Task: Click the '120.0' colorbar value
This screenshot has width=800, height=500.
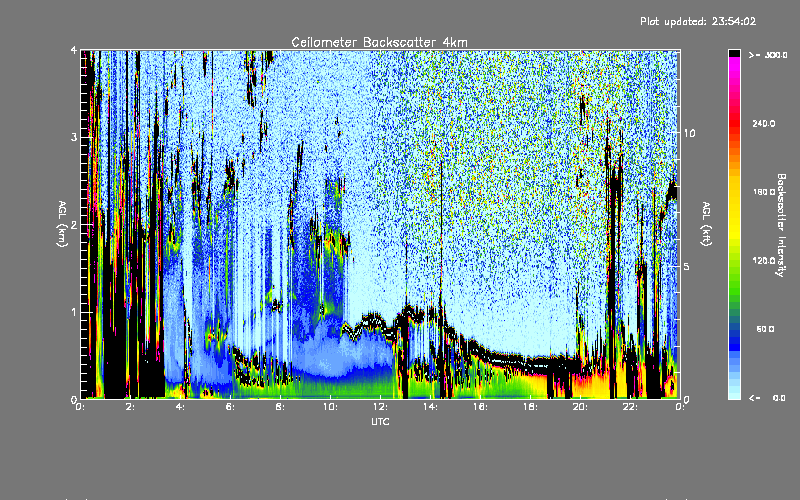Action: point(764,261)
